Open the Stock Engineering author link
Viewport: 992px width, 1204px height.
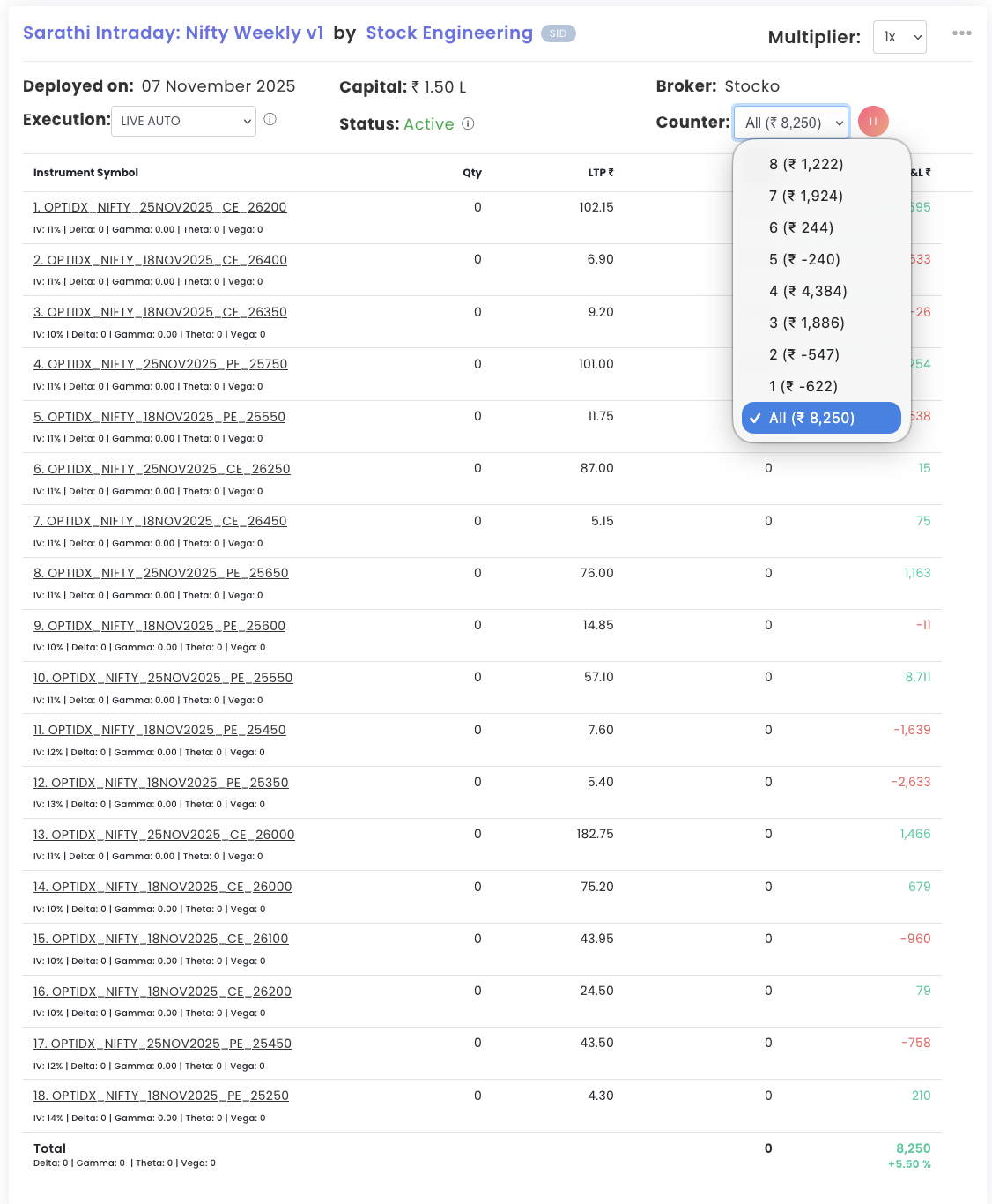pos(449,33)
